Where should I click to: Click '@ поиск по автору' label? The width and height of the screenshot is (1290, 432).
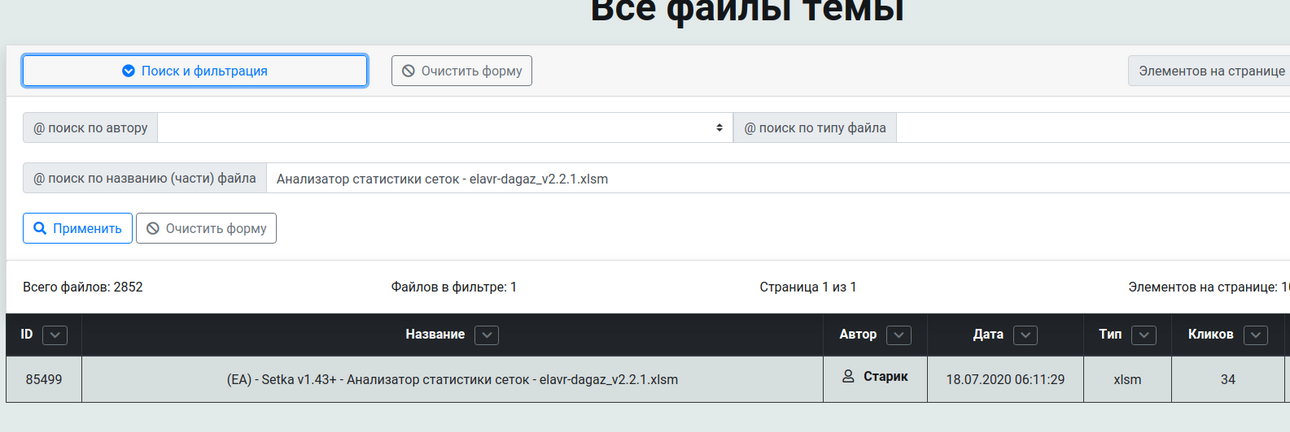[91, 128]
